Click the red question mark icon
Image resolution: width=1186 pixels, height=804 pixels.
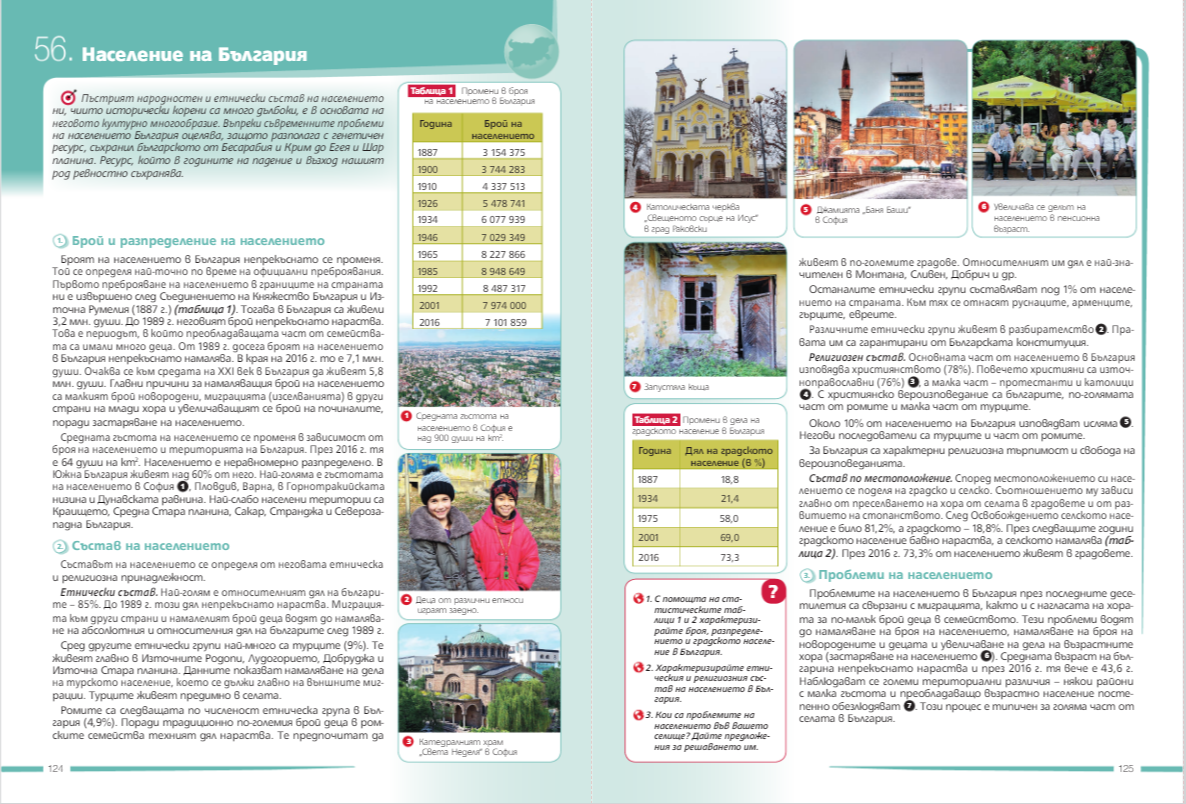pyautogui.click(x=772, y=591)
